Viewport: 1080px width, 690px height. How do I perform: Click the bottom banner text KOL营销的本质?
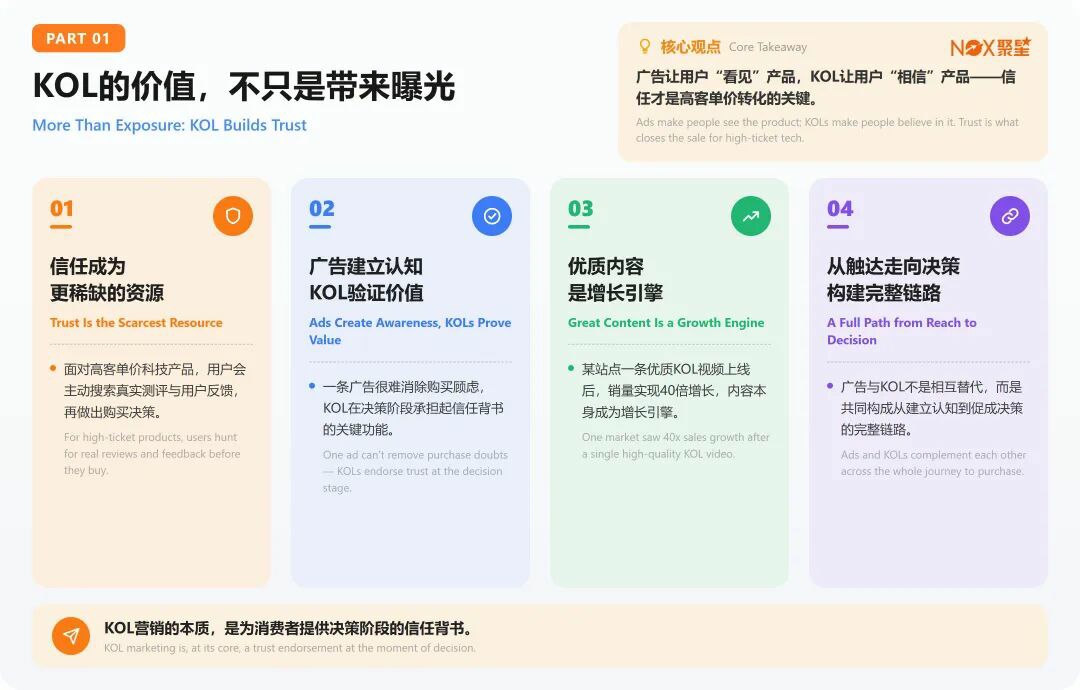click(289, 628)
